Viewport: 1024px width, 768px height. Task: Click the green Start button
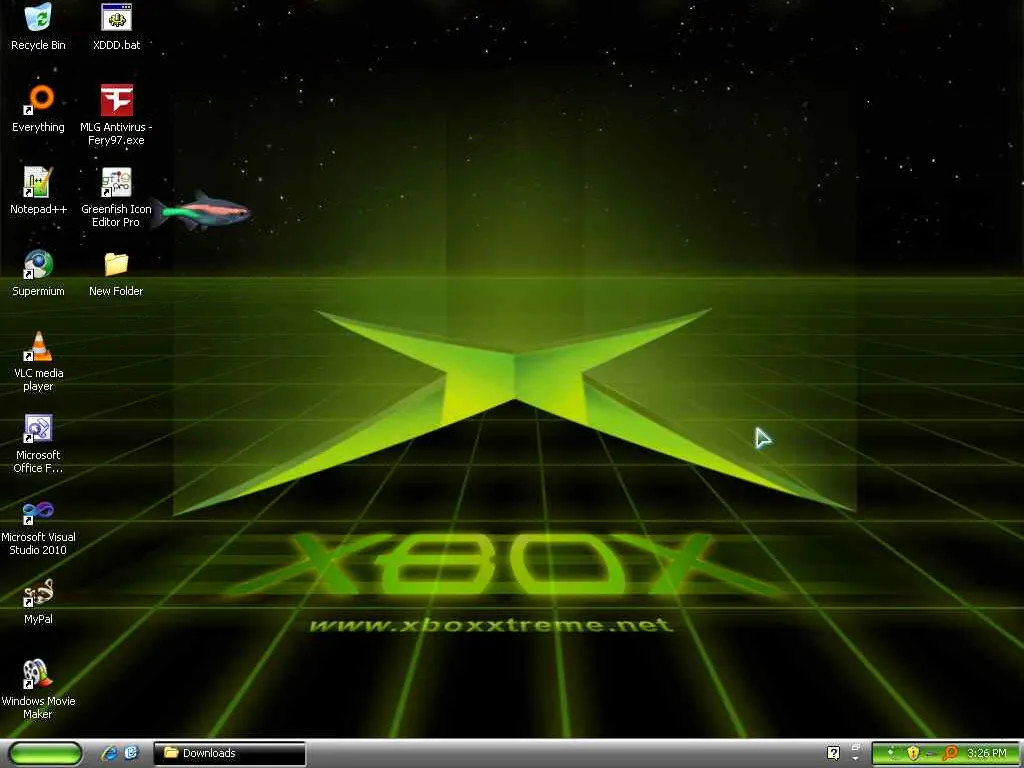point(45,753)
